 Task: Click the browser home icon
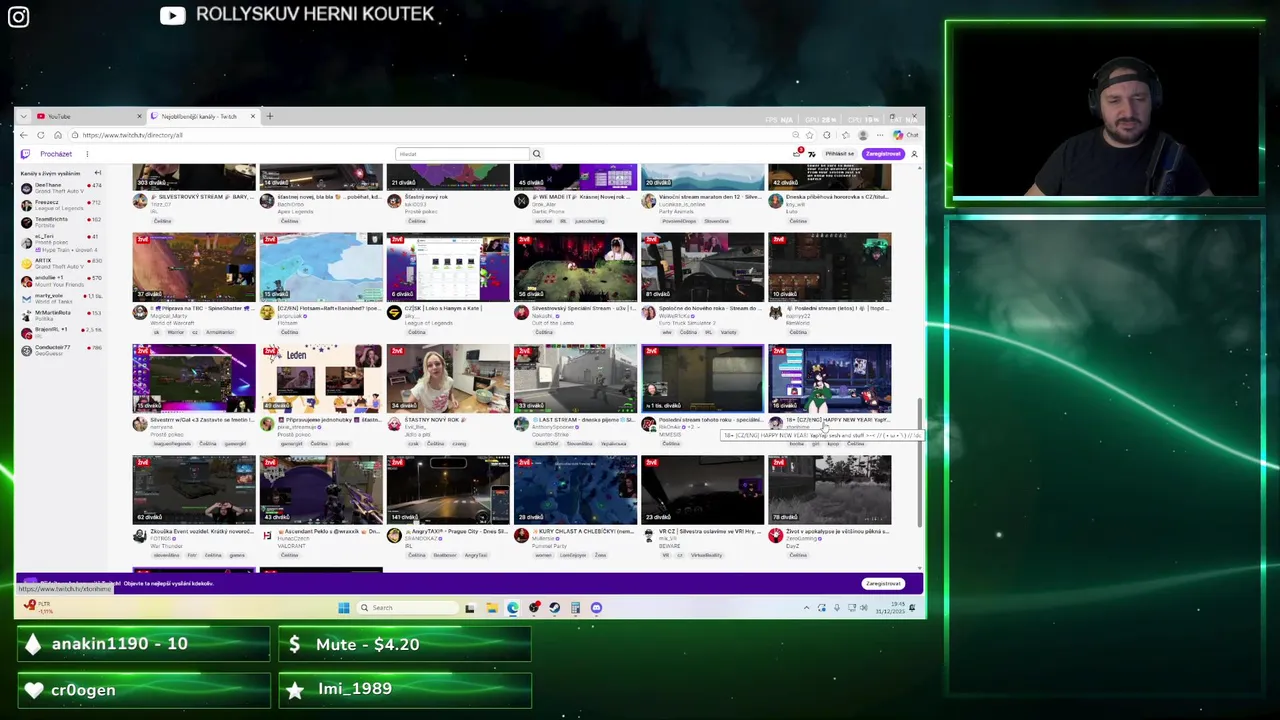[58, 135]
